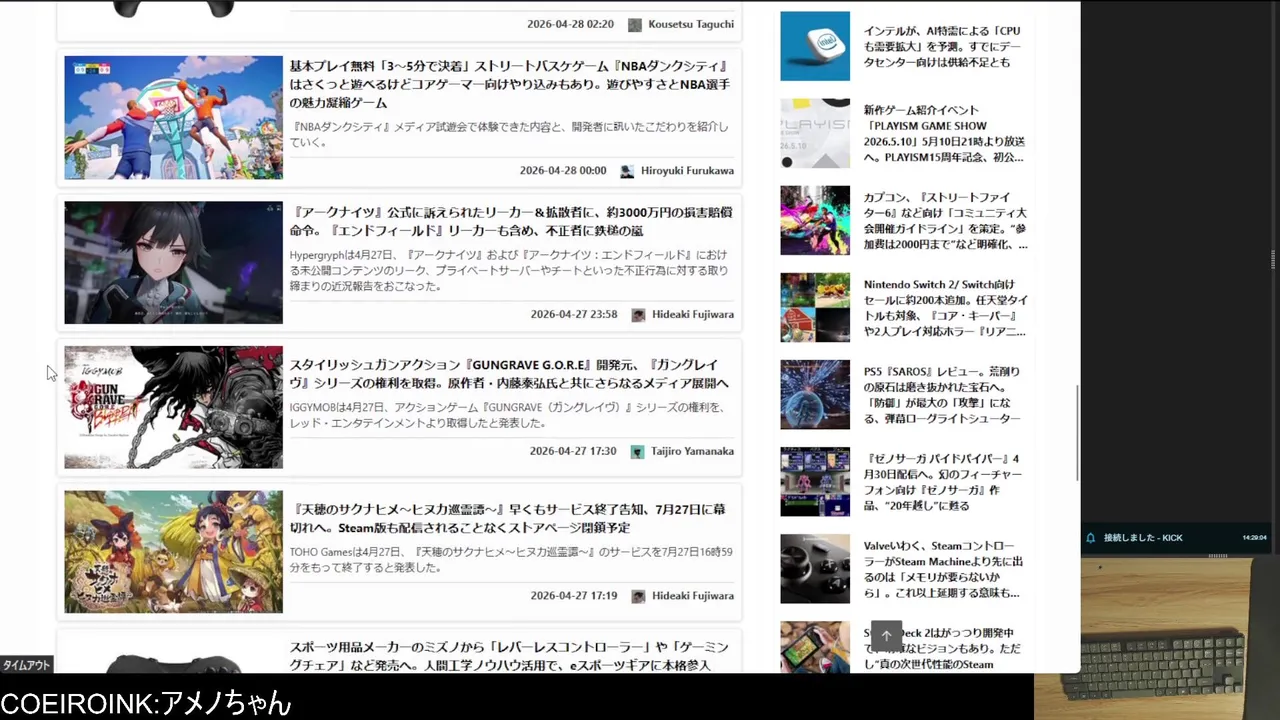Open the Valve Steamコントローラー sidebar headline
The height and width of the screenshot is (720, 1280).
(x=943, y=568)
